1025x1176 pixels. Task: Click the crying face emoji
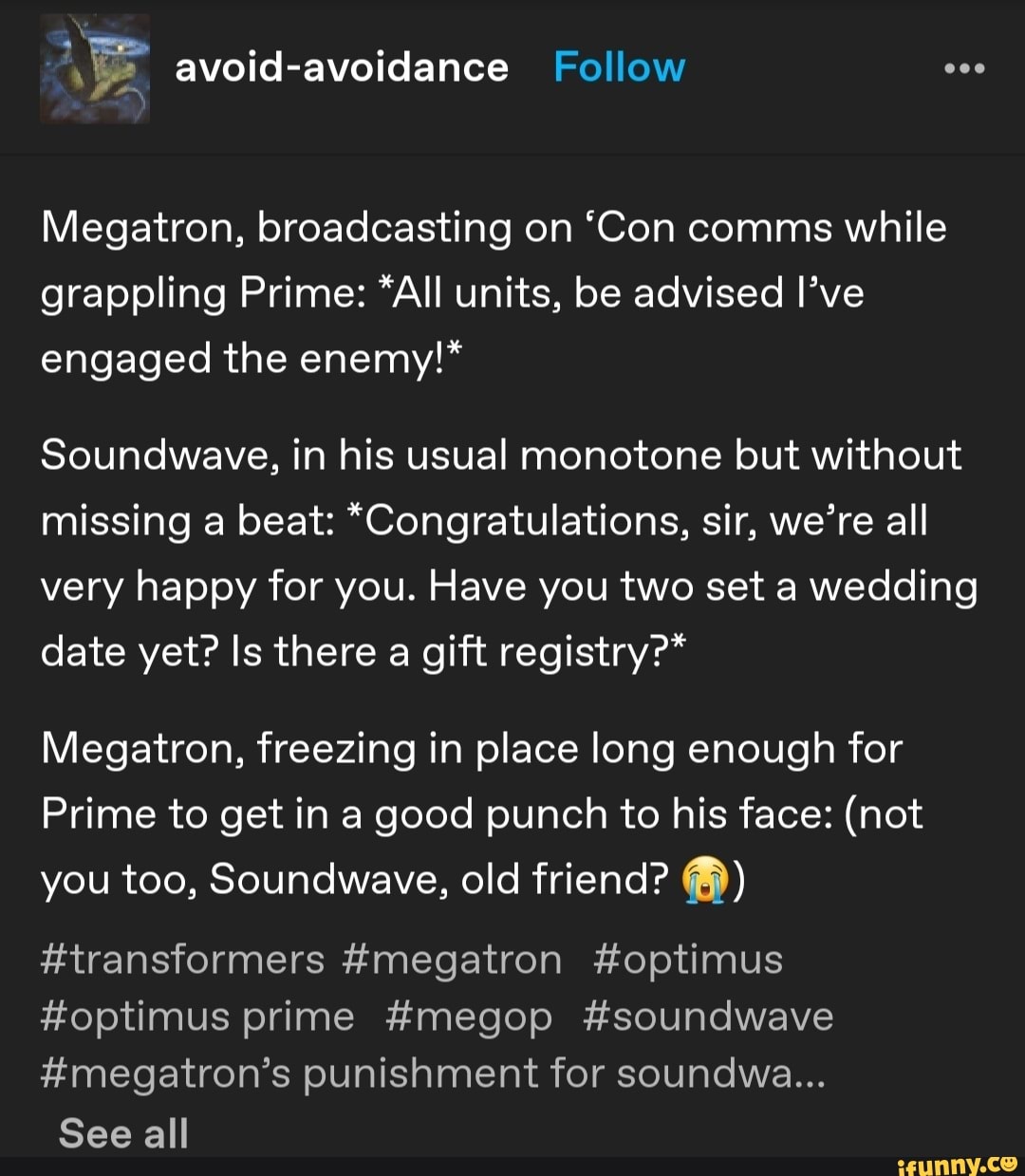703,880
